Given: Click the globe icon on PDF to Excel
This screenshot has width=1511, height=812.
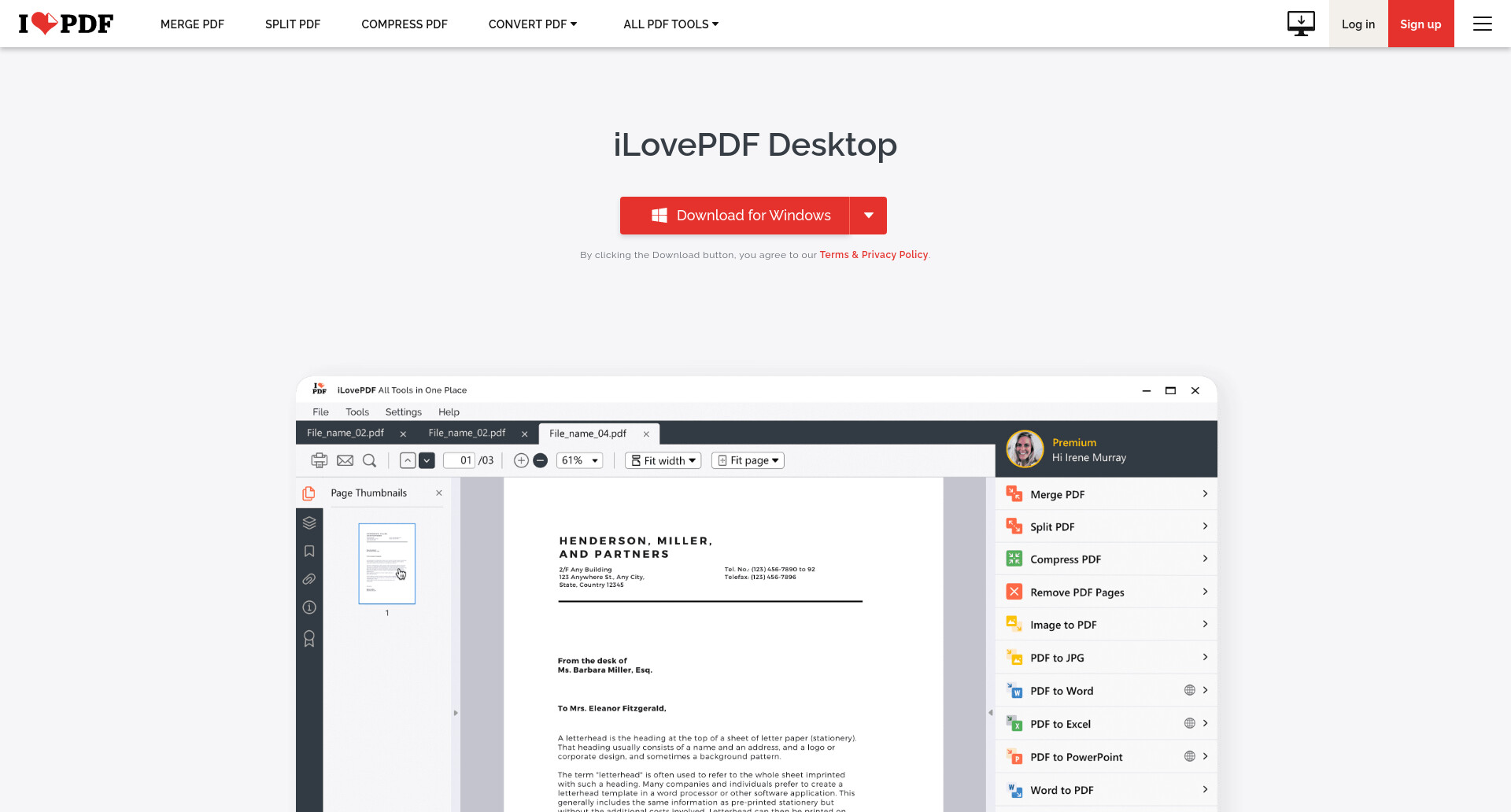Looking at the screenshot, I should point(1190,723).
